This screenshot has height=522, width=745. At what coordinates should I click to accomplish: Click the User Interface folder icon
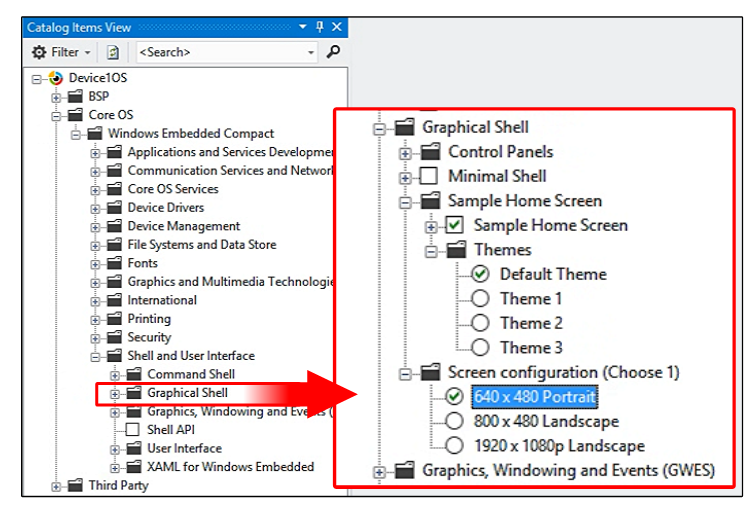[134, 448]
